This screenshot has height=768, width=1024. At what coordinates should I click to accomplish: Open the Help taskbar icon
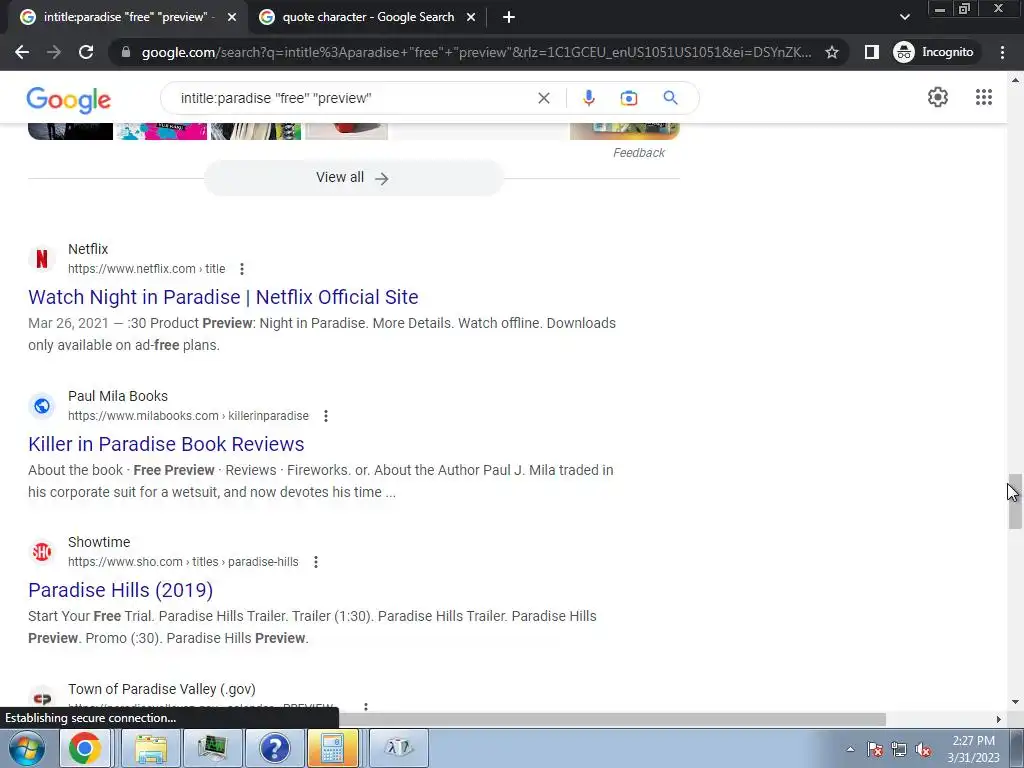pyautogui.click(x=275, y=748)
